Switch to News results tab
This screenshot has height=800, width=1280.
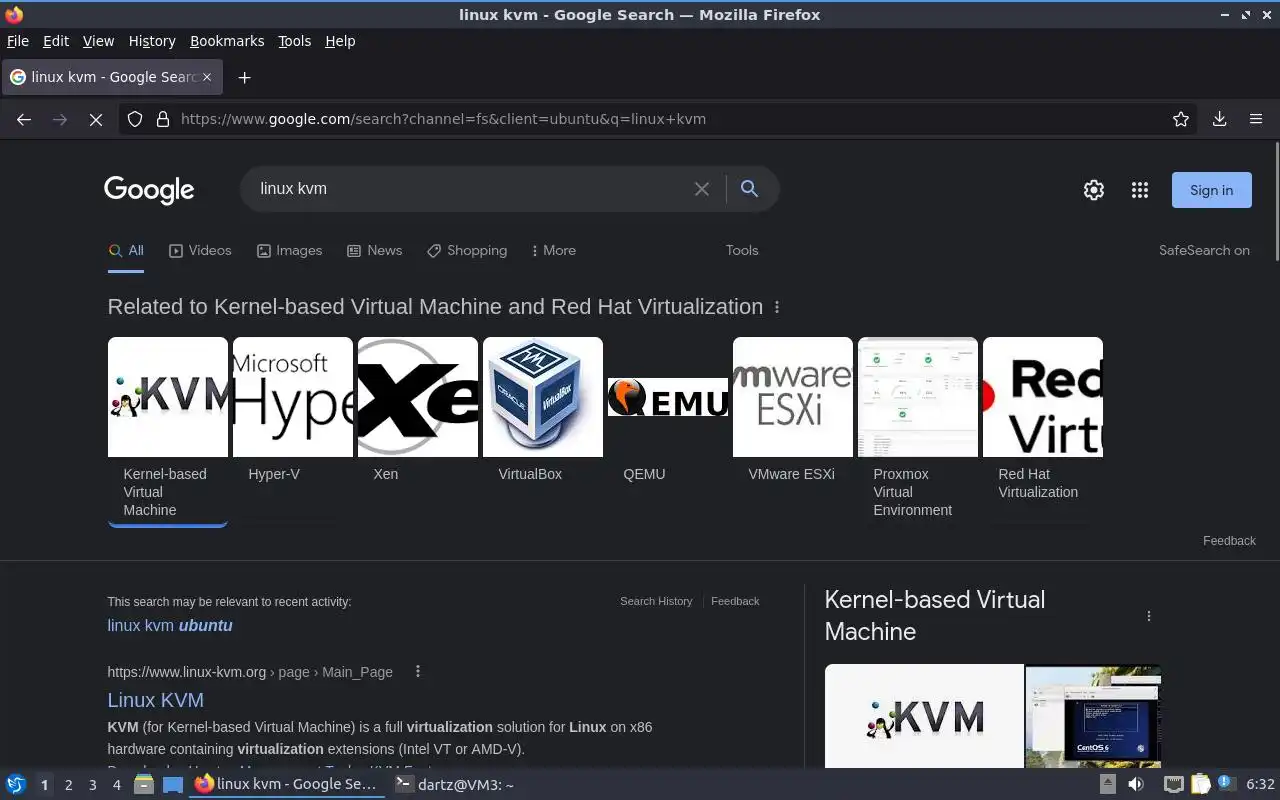[x=375, y=251]
